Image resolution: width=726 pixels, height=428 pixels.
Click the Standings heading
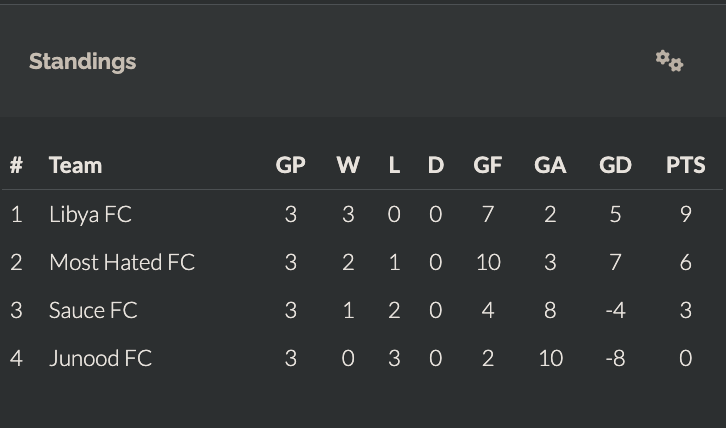(82, 62)
